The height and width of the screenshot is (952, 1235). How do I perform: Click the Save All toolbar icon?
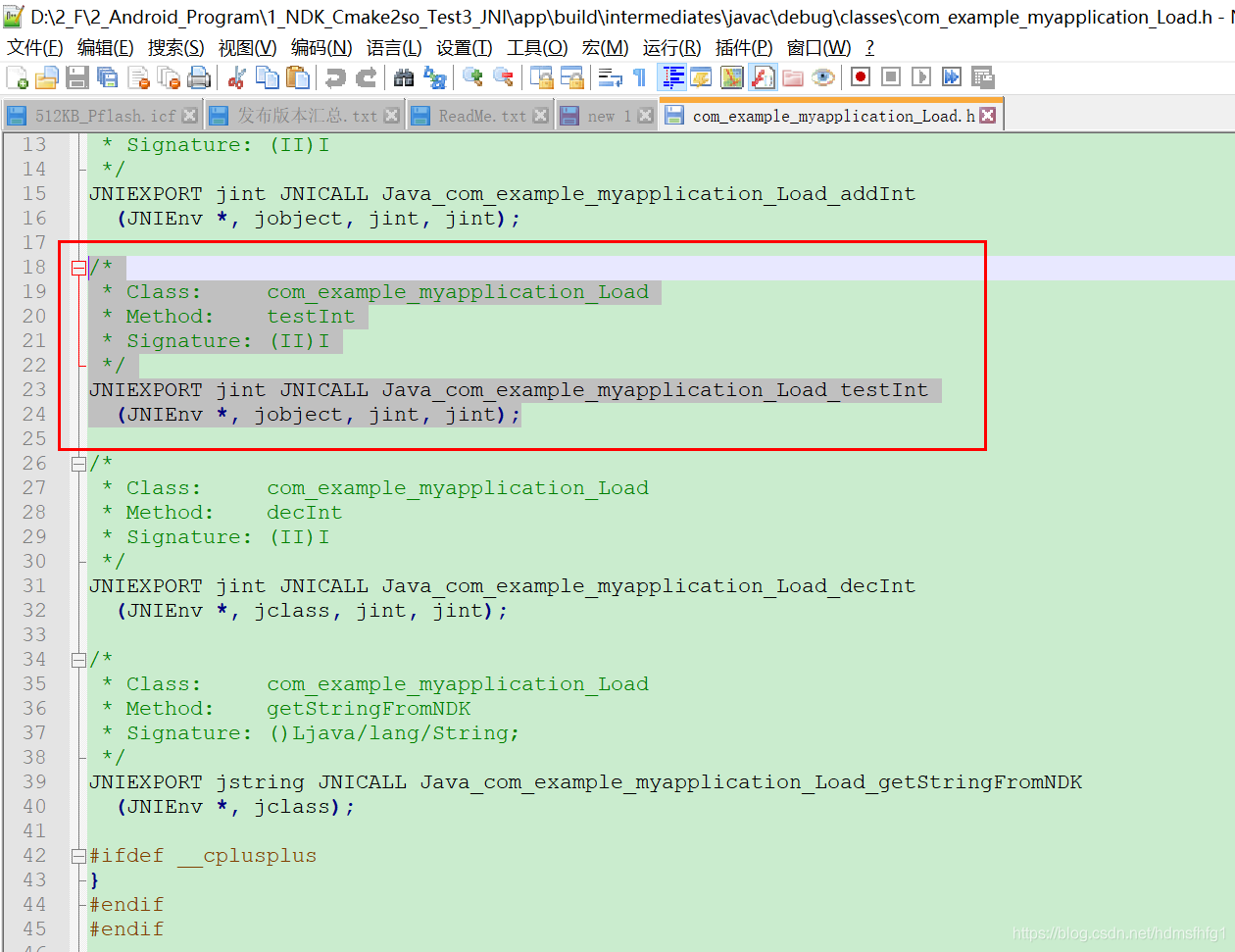click(x=108, y=77)
